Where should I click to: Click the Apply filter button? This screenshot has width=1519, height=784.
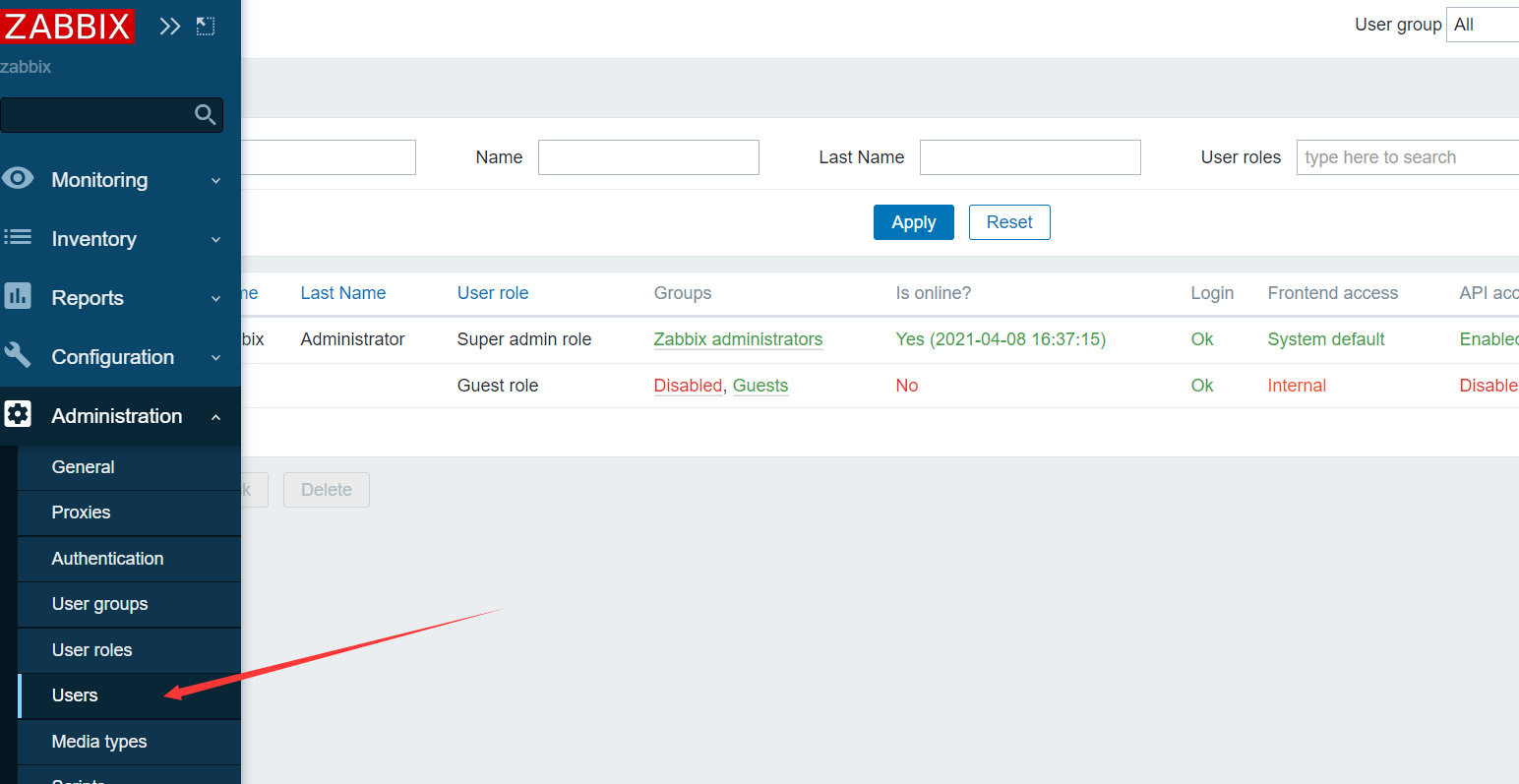tap(913, 222)
